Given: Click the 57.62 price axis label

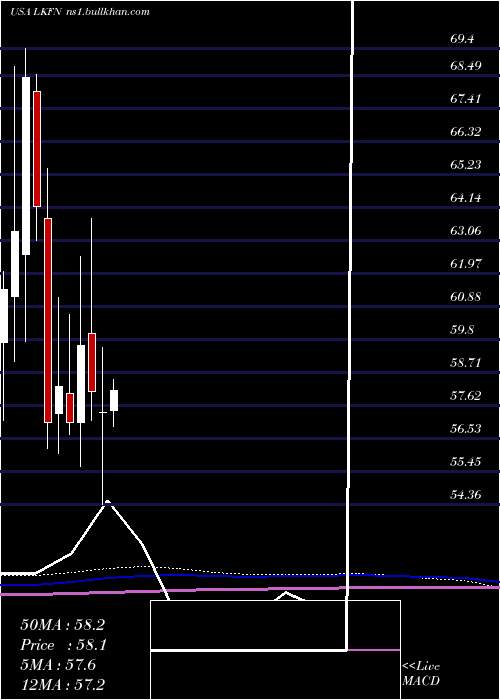Looking at the screenshot, I should 466,396.
